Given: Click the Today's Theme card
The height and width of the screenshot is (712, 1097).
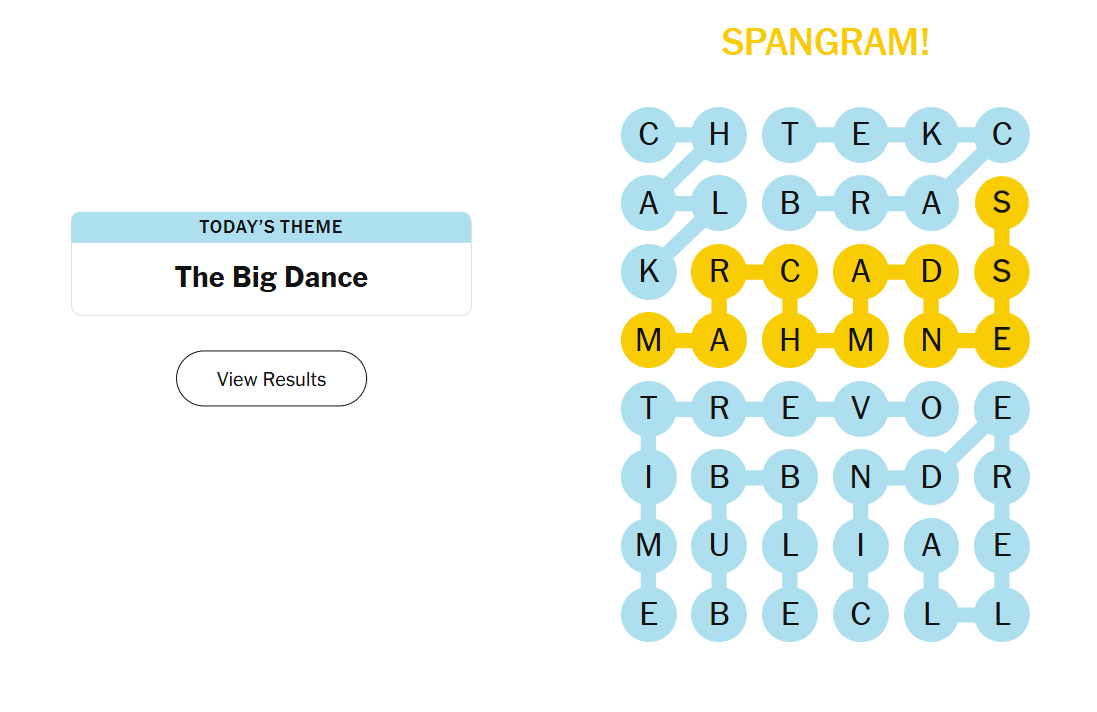Looking at the screenshot, I should click(271, 264).
